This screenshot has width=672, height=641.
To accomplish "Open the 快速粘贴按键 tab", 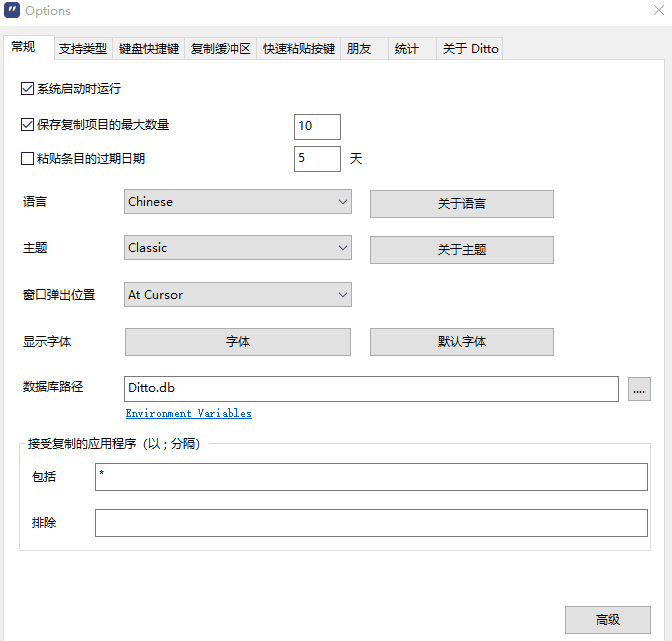I will pyautogui.click(x=299, y=48).
